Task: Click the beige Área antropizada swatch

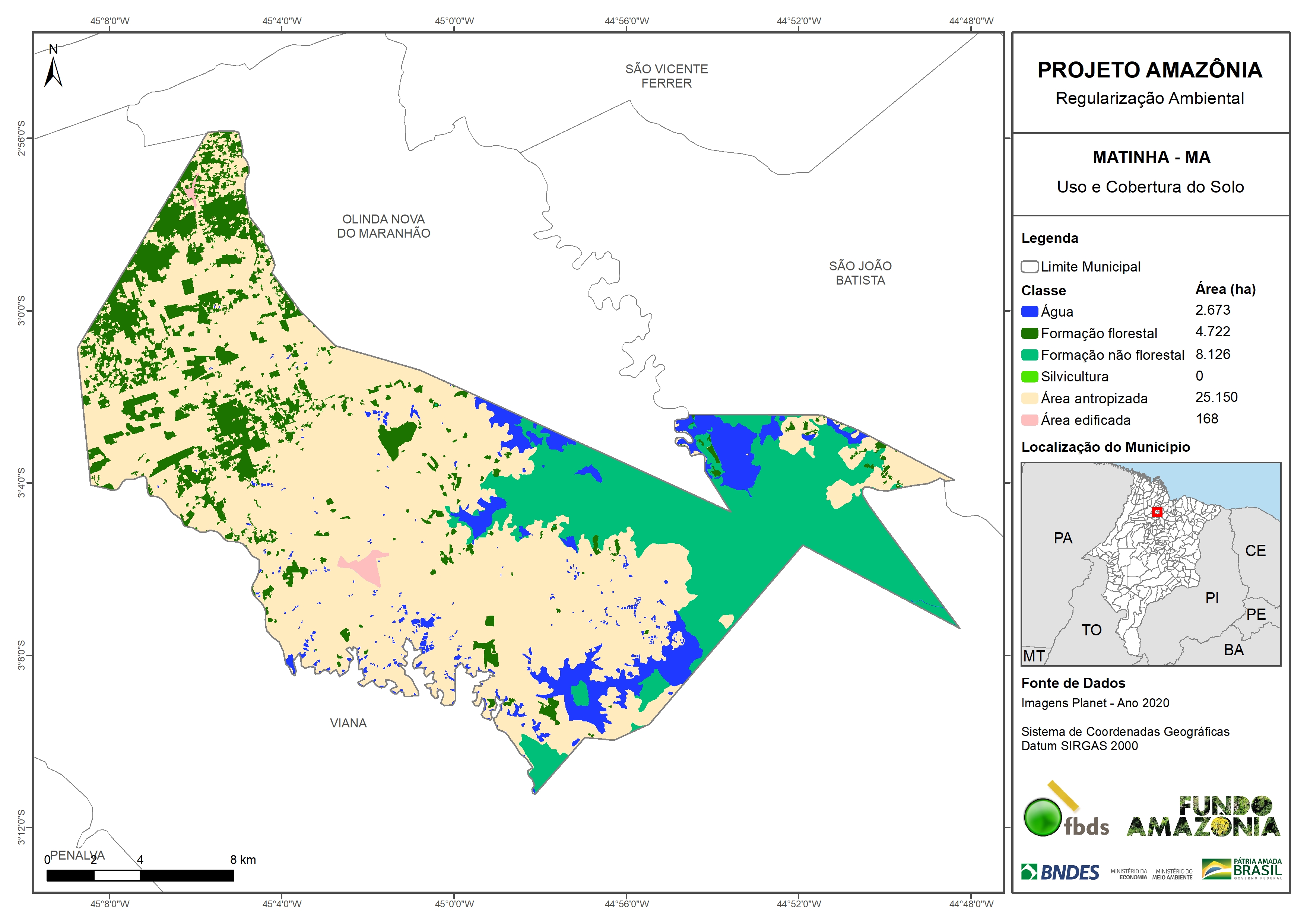Action: 1029,399
